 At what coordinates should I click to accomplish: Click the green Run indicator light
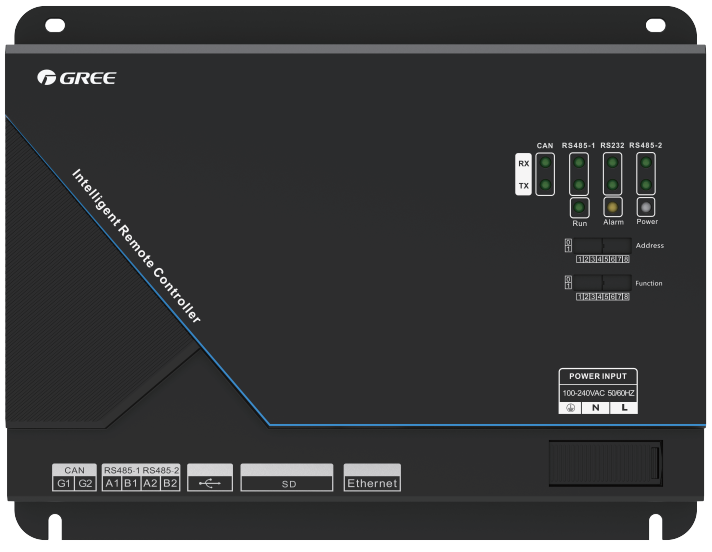[579, 207]
